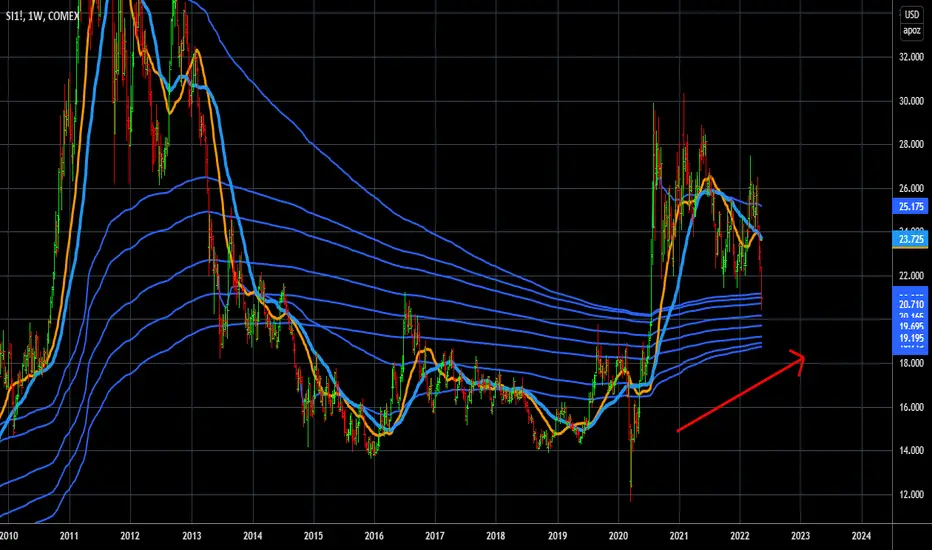Viewport: 932px width, 550px height.
Task: Click the 20.710 price tag
Action: 911,304
